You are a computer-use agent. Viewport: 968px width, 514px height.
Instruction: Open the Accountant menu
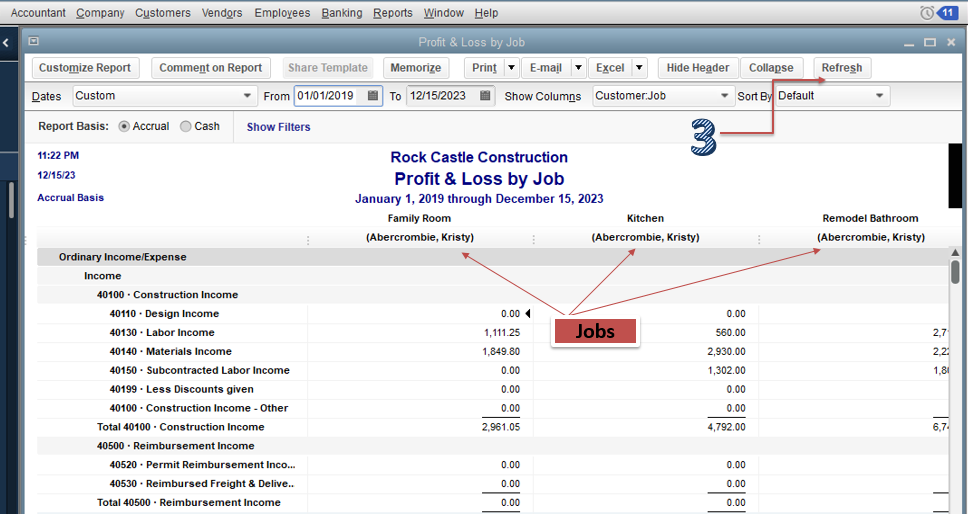(38, 13)
